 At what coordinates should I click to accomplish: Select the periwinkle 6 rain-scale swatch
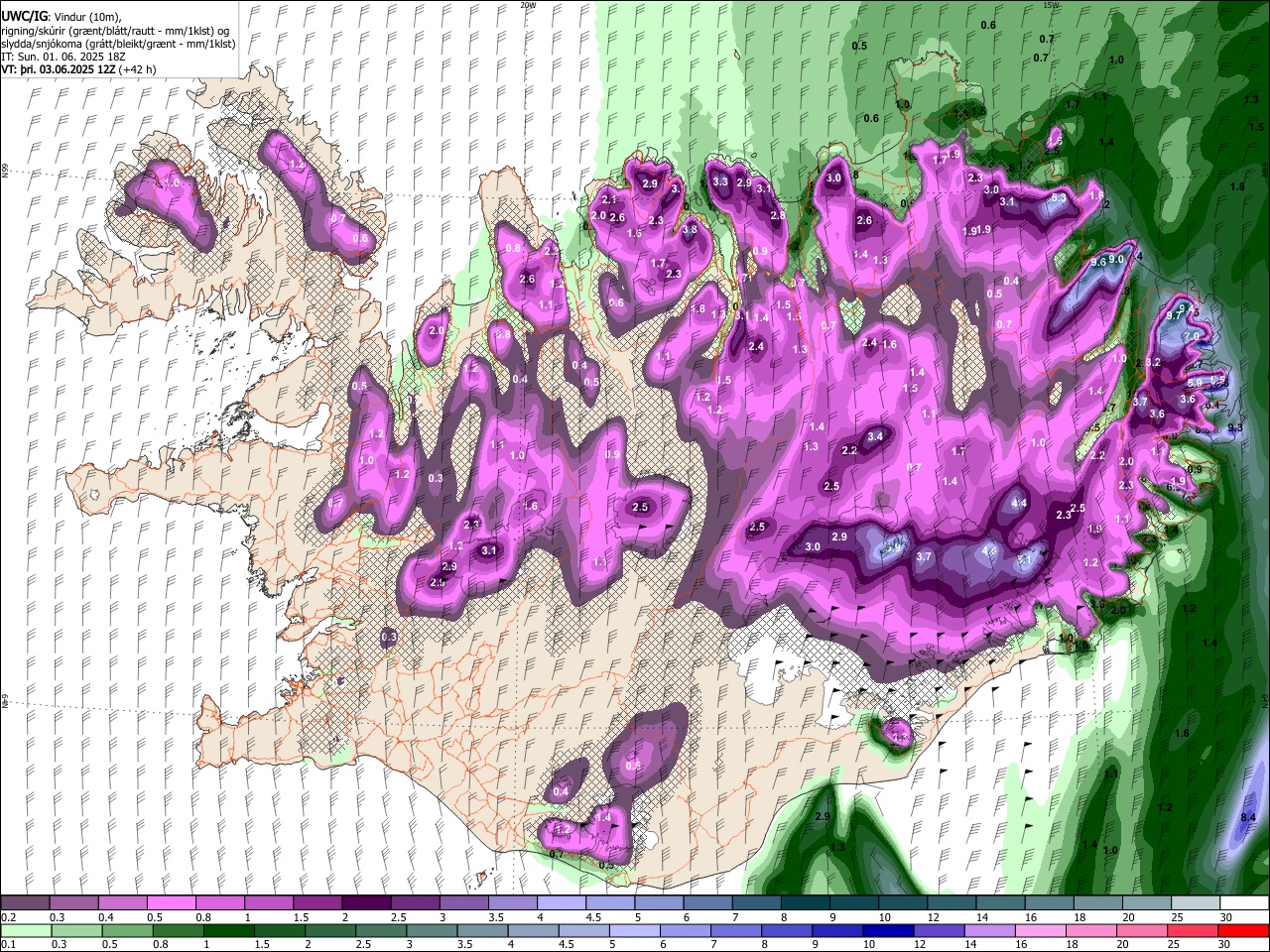pos(685,930)
